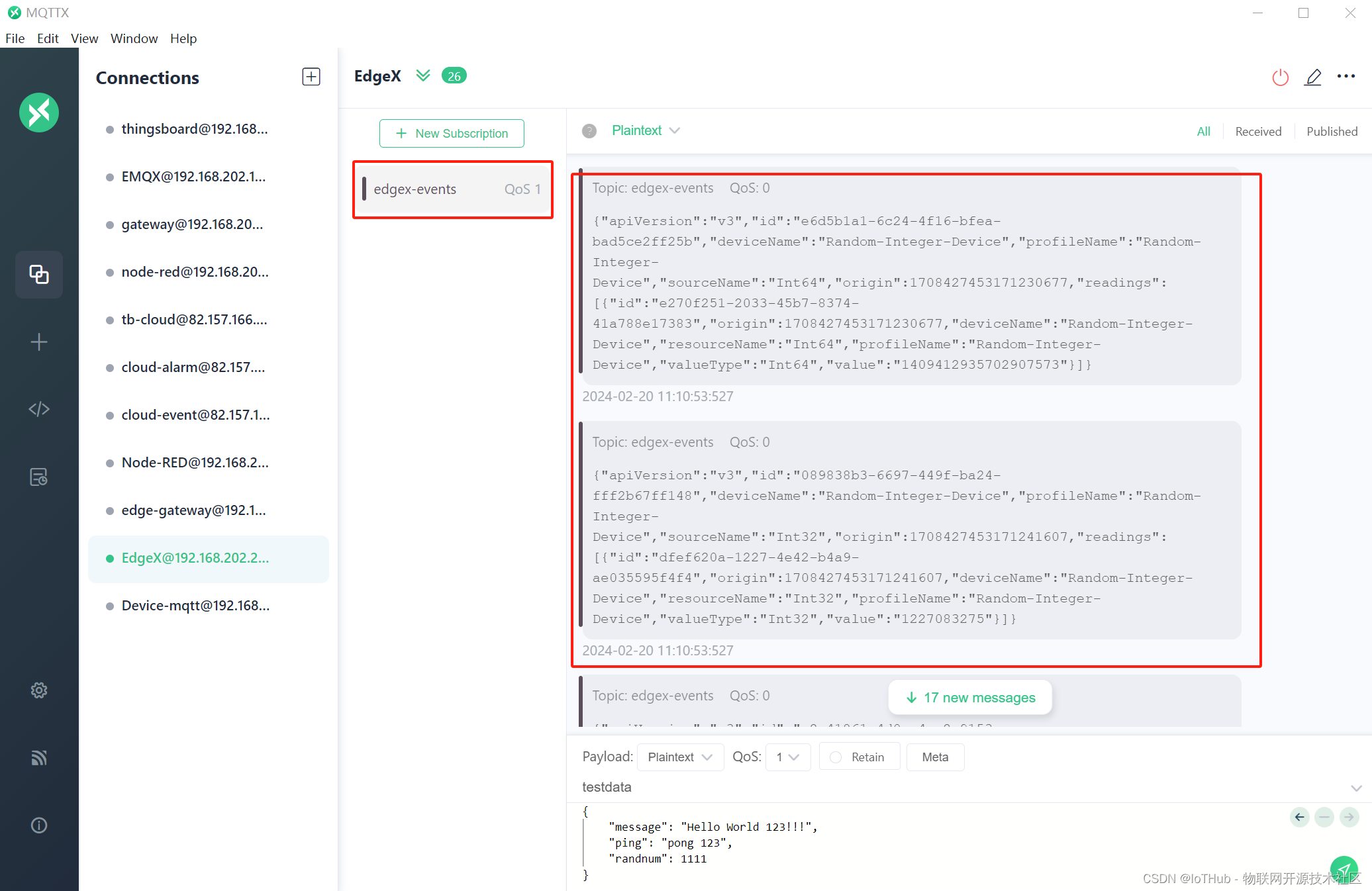Open the Connections page icon in sidebar
Screen dimensions: 1372x891
[39, 274]
